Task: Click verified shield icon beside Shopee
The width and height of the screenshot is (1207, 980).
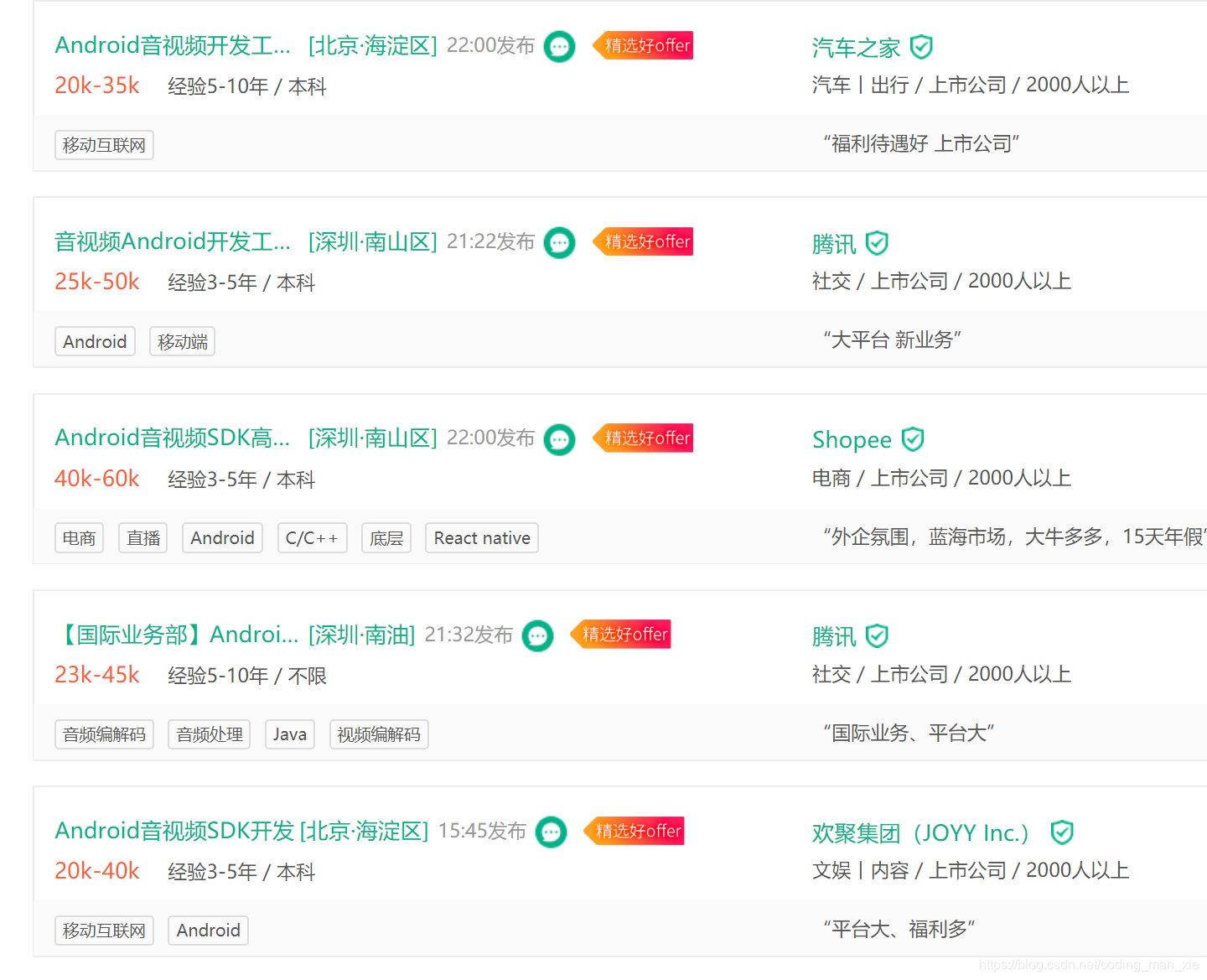Action: (913, 439)
